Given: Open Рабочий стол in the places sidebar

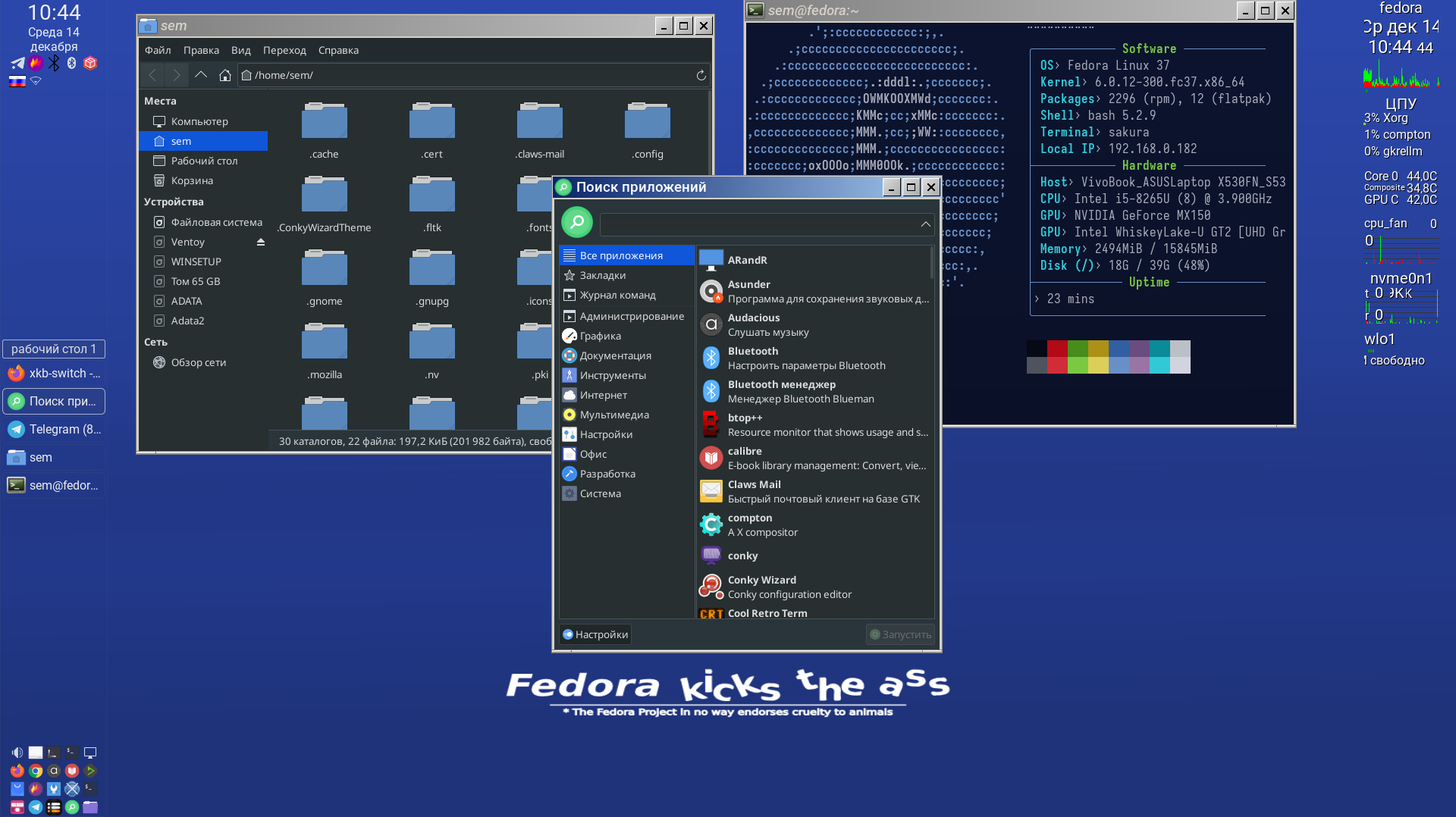Looking at the screenshot, I should [203, 161].
